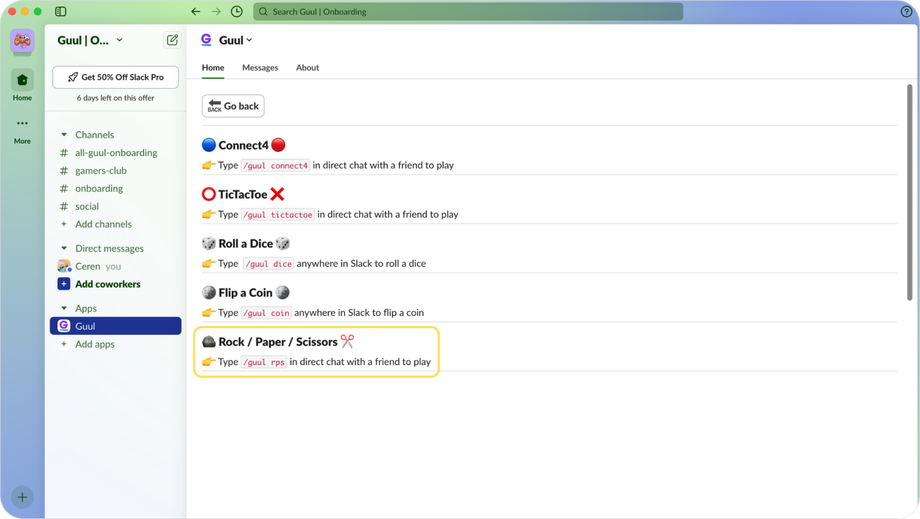Click the dice emoji before Roll a Dice
The height and width of the screenshot is (519, 920).
208,243
